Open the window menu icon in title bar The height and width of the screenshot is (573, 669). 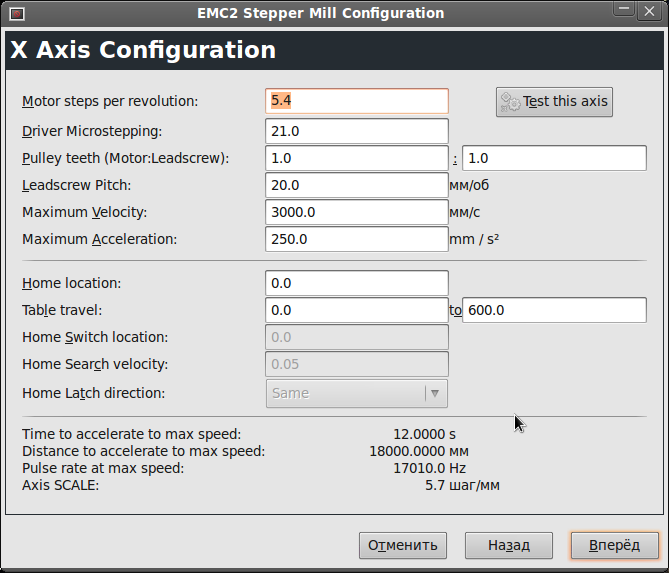coord(16,13)
